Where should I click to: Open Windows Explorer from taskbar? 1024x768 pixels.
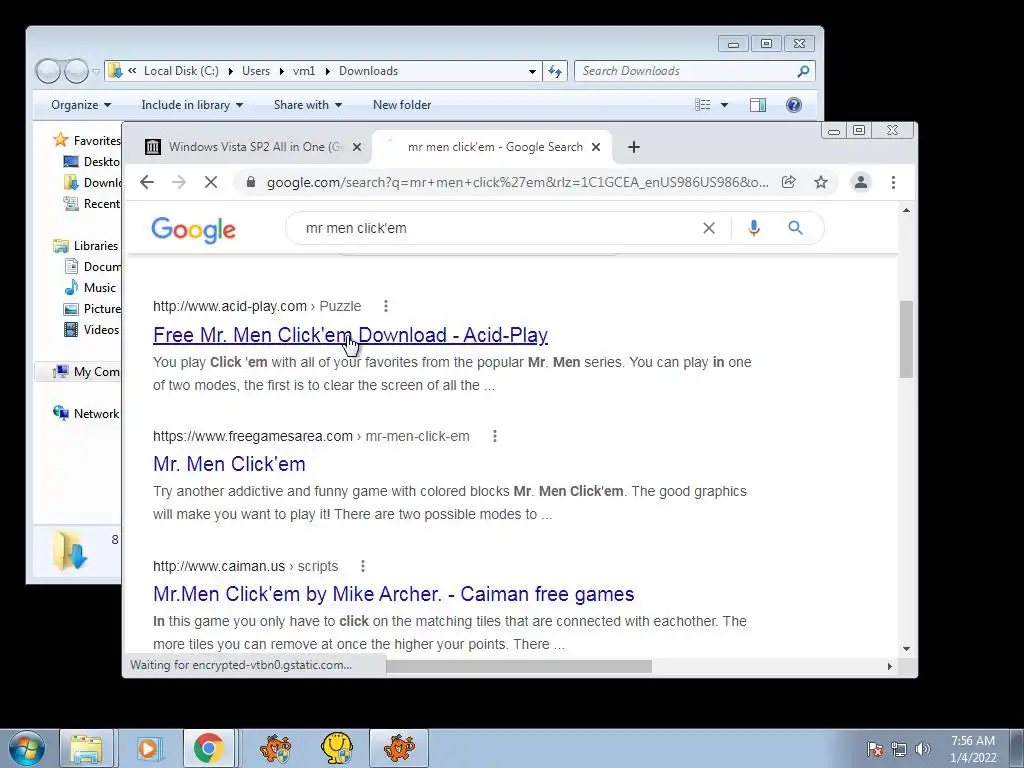[x=86, y=748]
